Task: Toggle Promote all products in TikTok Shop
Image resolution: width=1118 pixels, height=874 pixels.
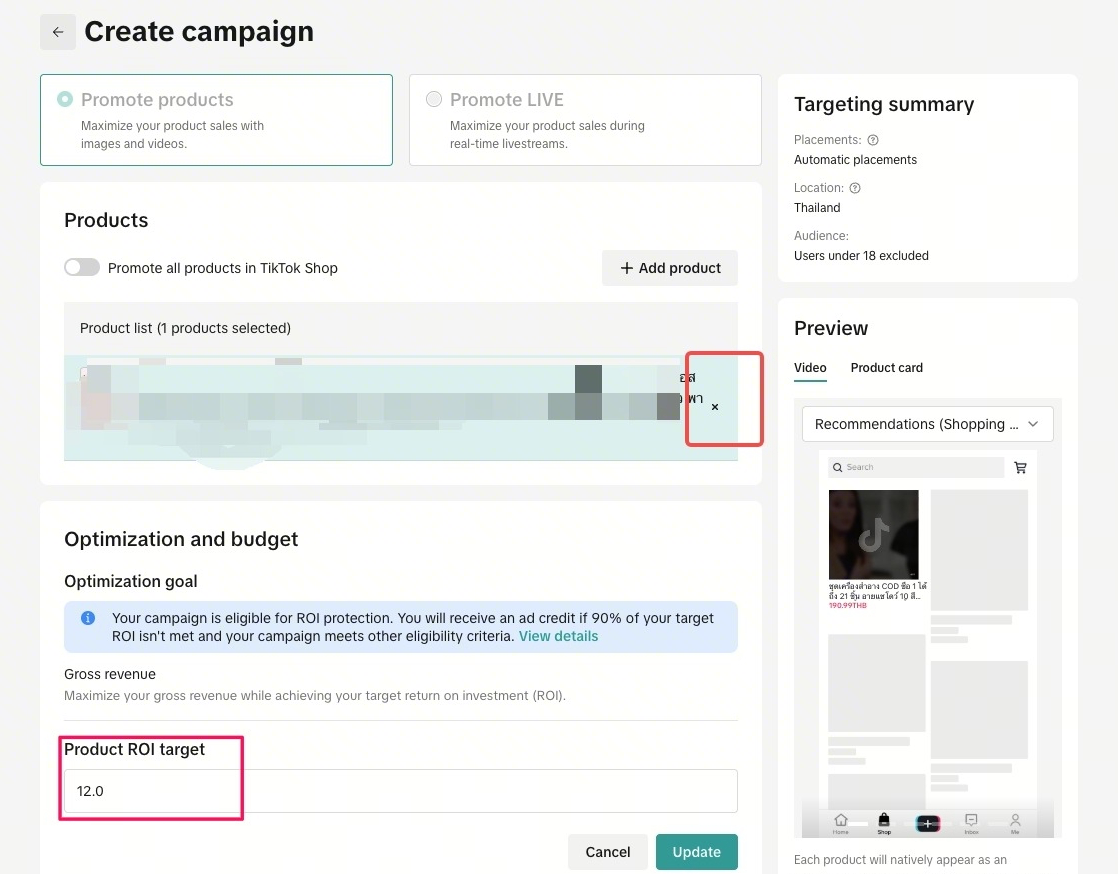Action: pyautogui.click(x=82, y=268)
